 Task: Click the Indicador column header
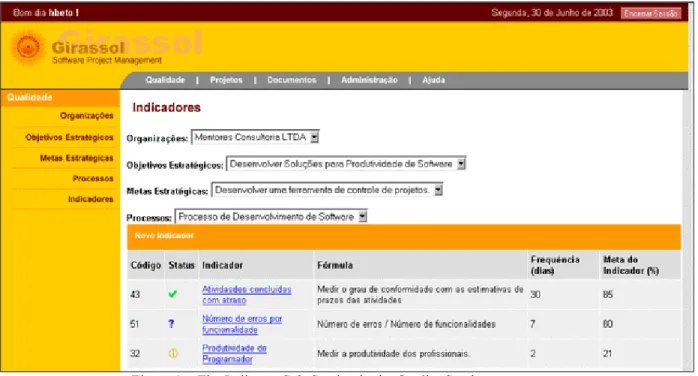point(222,265)
